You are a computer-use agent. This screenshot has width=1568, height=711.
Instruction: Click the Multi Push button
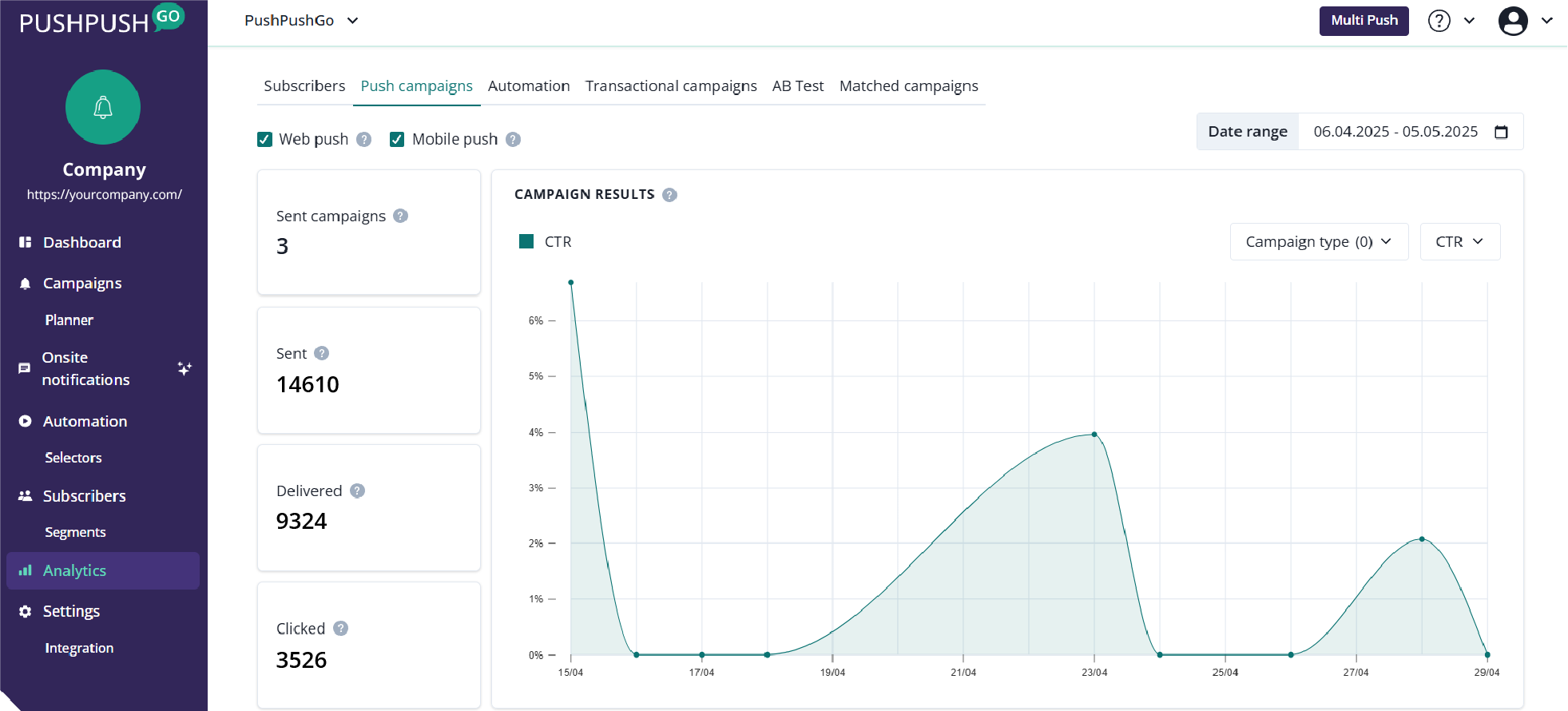pyautogui.click(x=1364, y=21)
